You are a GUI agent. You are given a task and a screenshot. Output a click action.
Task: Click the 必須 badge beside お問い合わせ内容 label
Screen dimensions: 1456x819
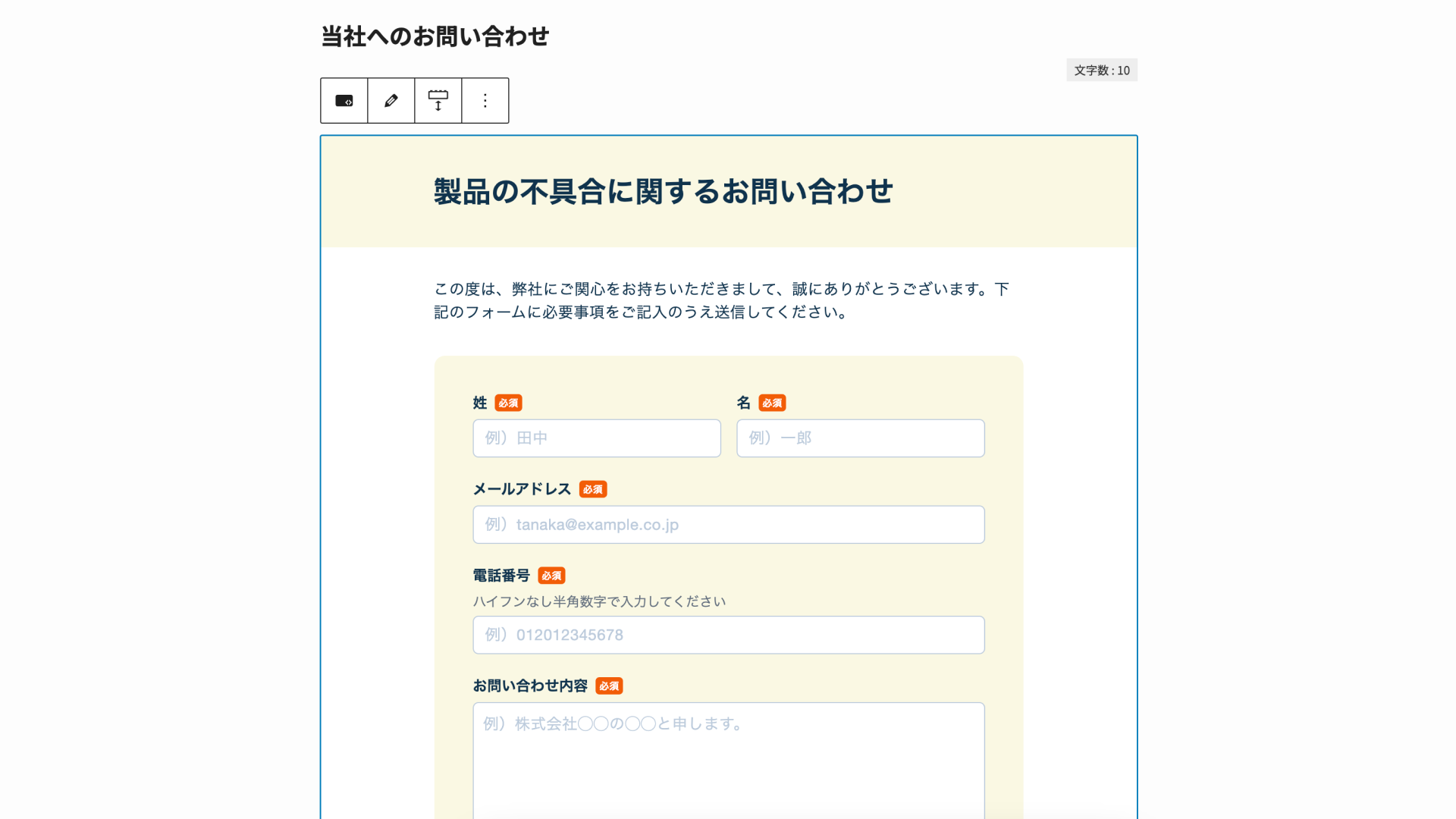609,686
